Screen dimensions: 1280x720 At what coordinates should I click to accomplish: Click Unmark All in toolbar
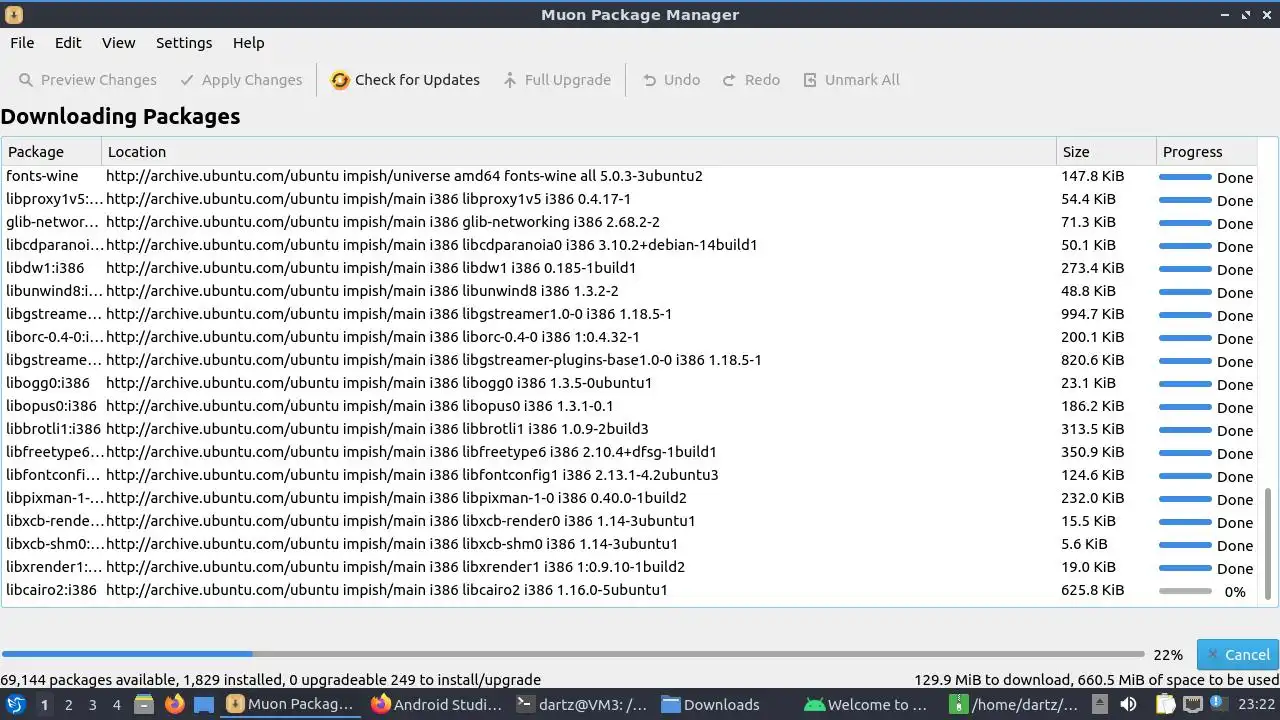point(851,80)
